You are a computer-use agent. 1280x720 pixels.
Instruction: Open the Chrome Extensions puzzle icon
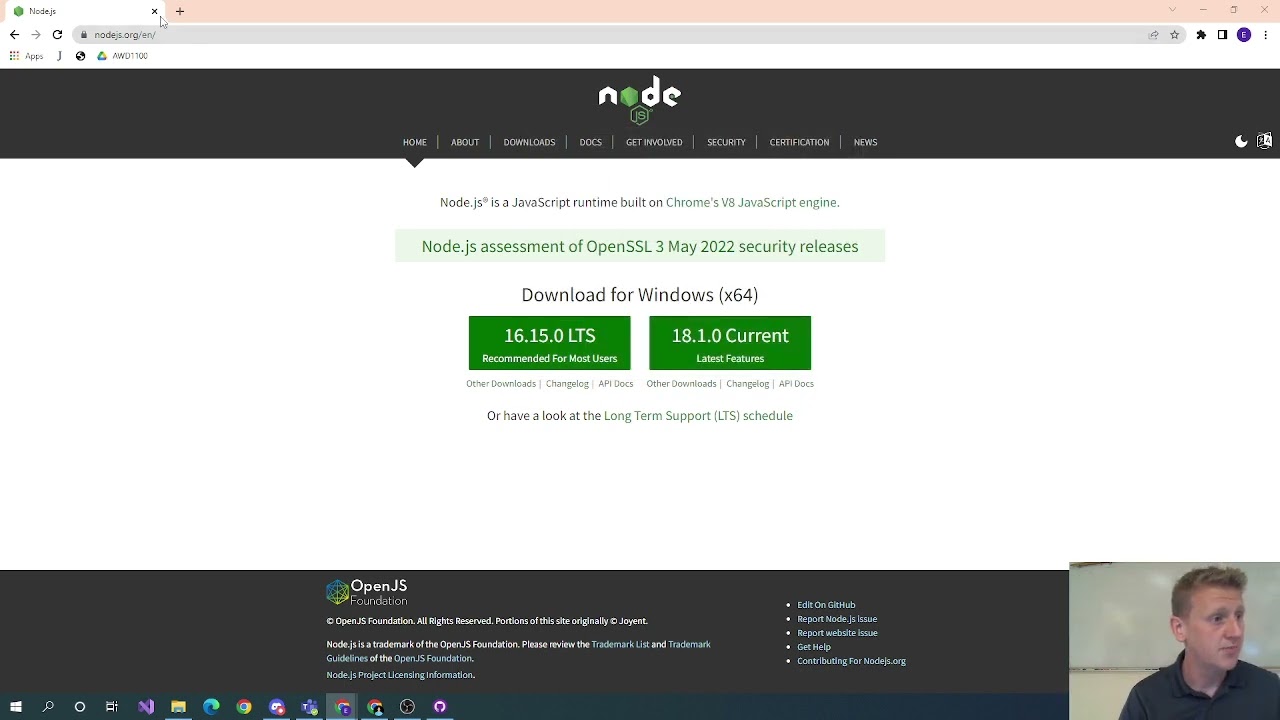click(x=1201, y=35)
